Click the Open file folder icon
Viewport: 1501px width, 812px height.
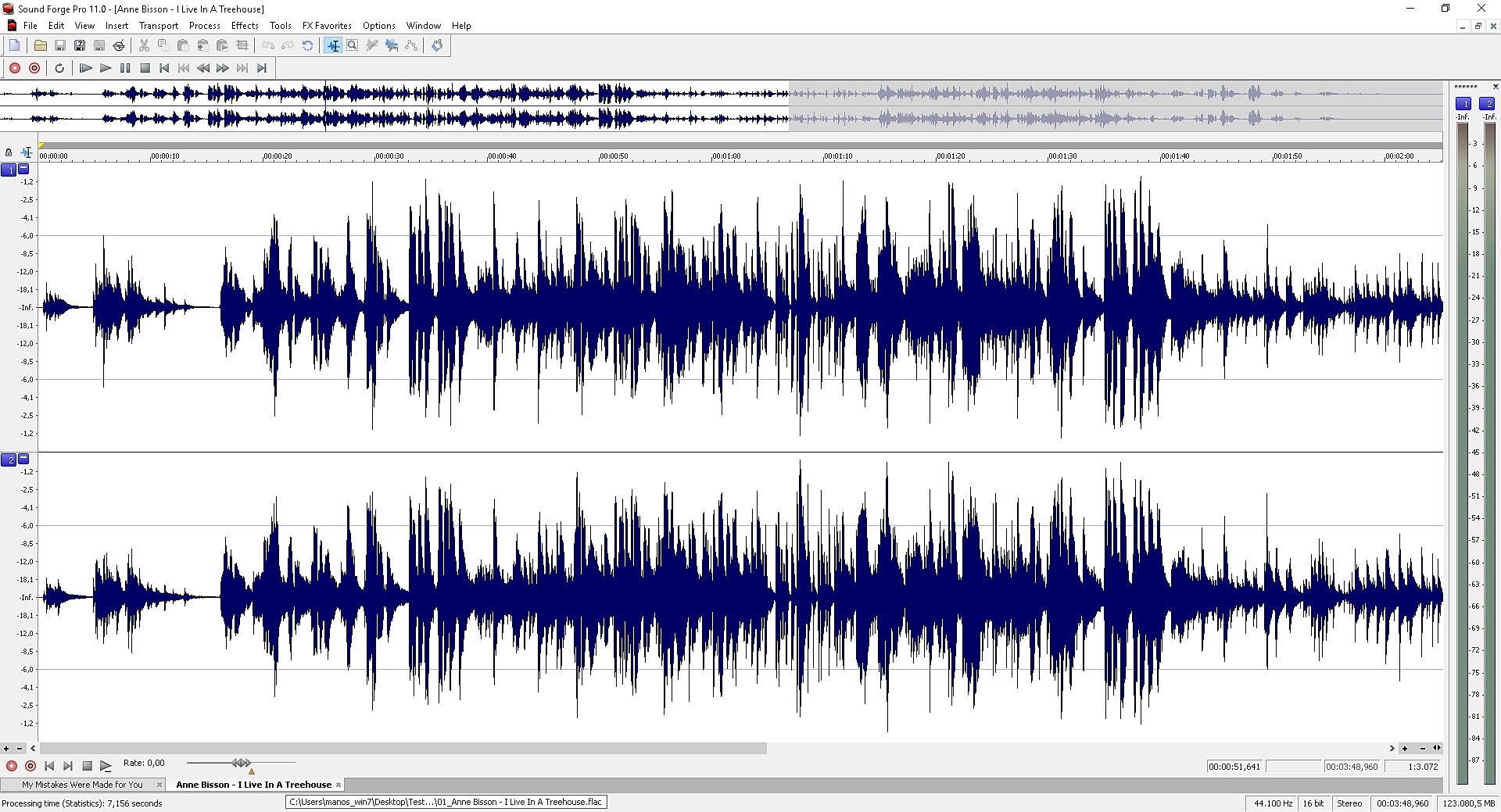click(x=40, y=45)
